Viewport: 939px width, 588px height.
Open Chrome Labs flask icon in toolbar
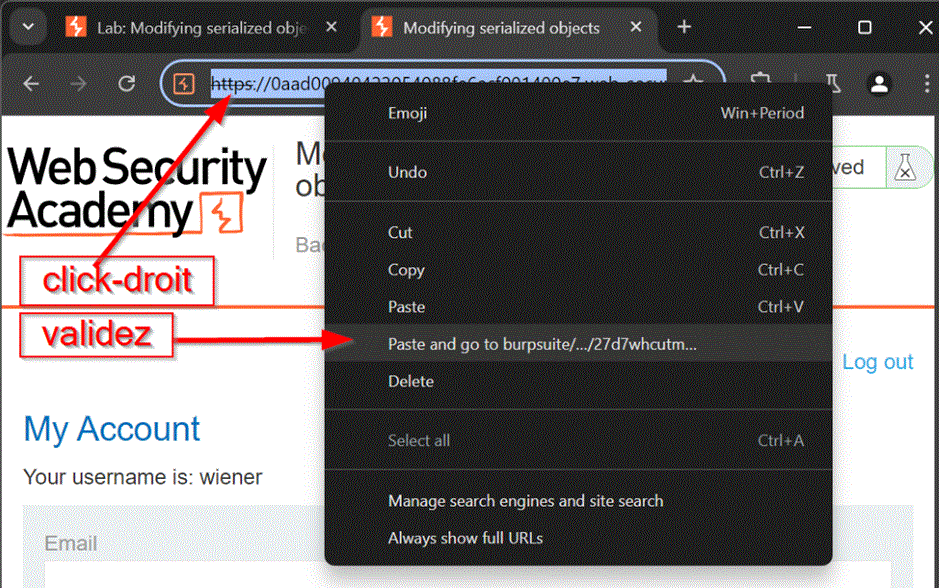pos(833,84)
